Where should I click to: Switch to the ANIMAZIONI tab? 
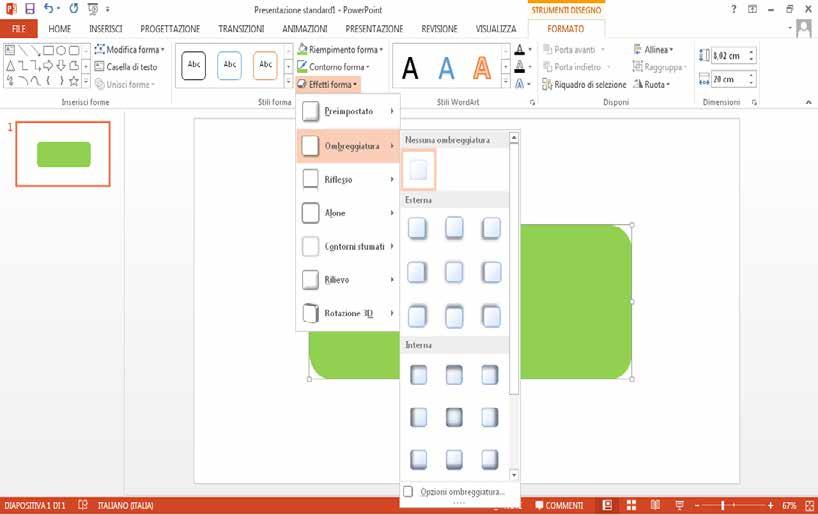[305, 29]
